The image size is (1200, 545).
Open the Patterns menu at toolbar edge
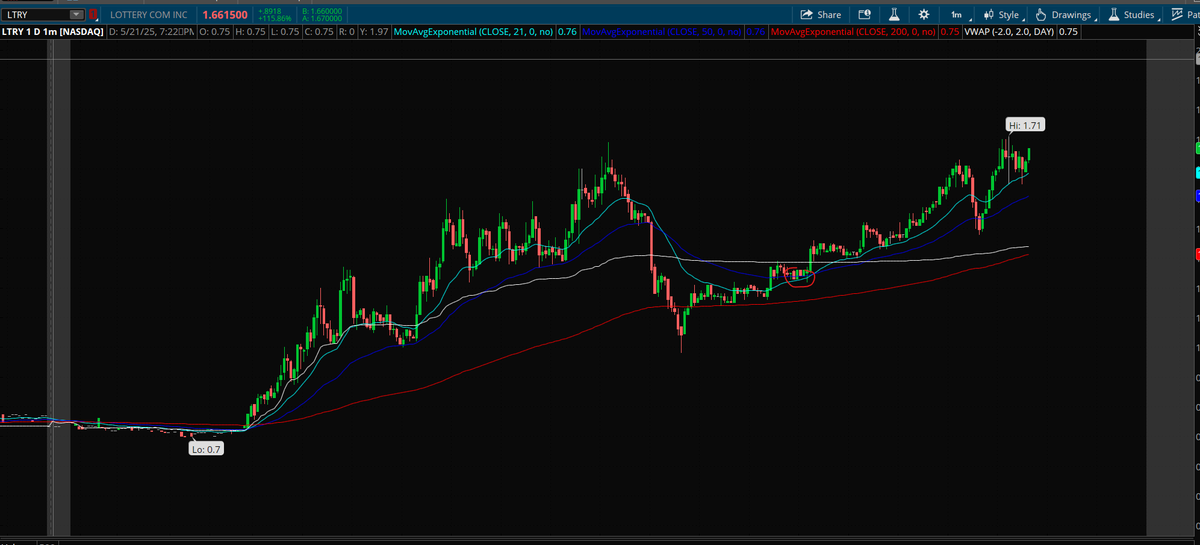coord(1185,15)
